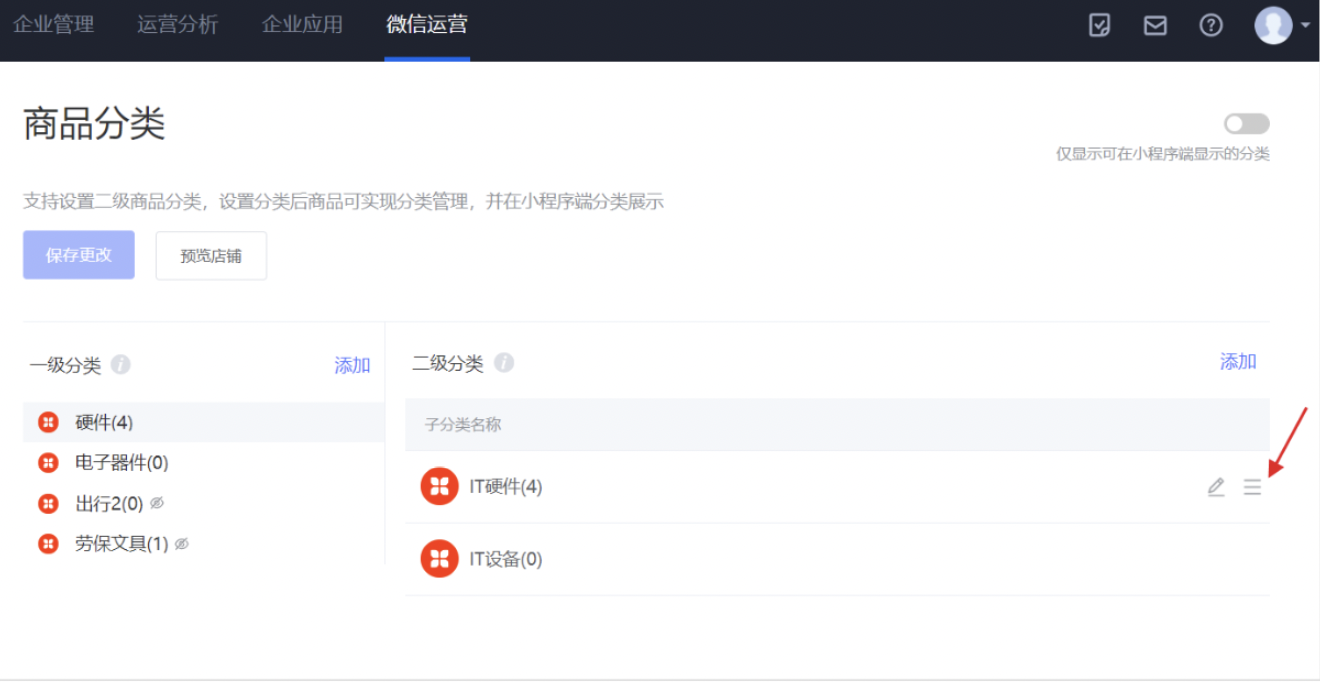Toggle the mini-program visible categories switch
The image size is (1320, 682).
(1246, 124)
